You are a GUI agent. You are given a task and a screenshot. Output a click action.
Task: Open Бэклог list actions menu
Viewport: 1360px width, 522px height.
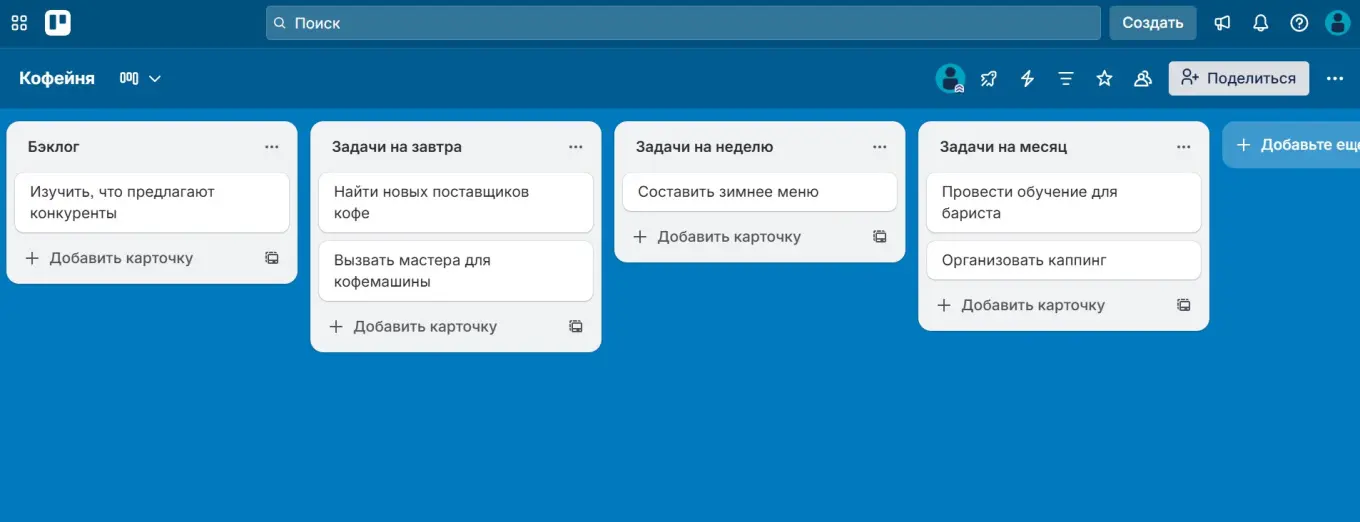coord(272,147)
